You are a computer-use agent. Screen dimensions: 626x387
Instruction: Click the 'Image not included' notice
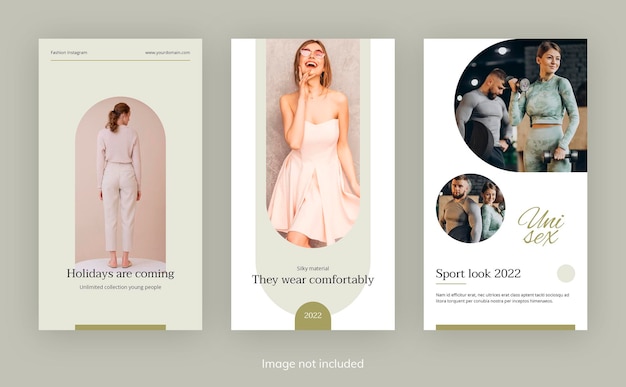[313, 364]
